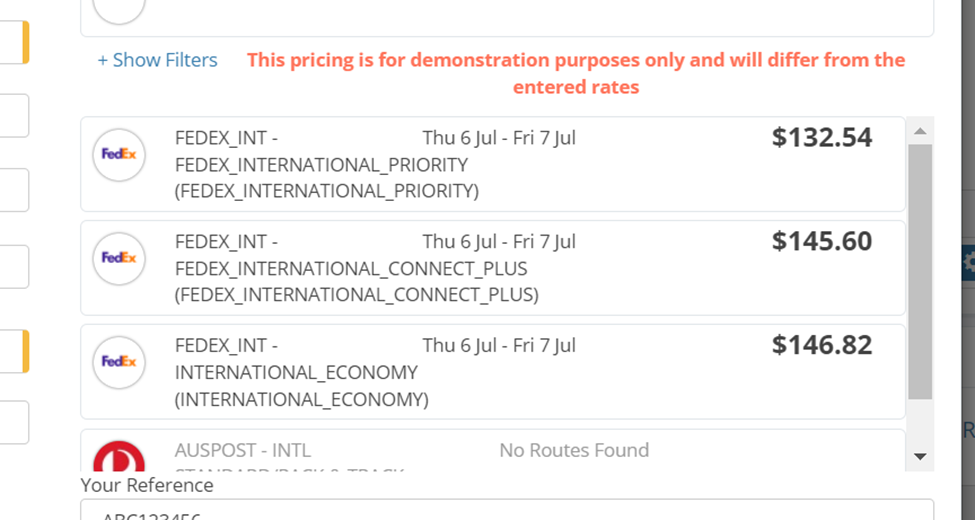Viewport: 975px width, 520px height.
Task: Choose the FEDEX_INTERNATIONAL_CONNECT_PLUS rate
Action: tap(350, 268)
